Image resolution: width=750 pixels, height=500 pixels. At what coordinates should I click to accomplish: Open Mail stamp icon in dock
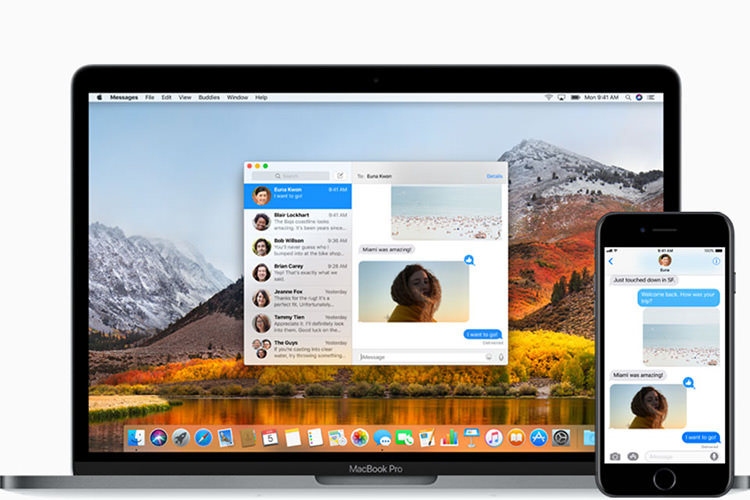click(225, 437)
